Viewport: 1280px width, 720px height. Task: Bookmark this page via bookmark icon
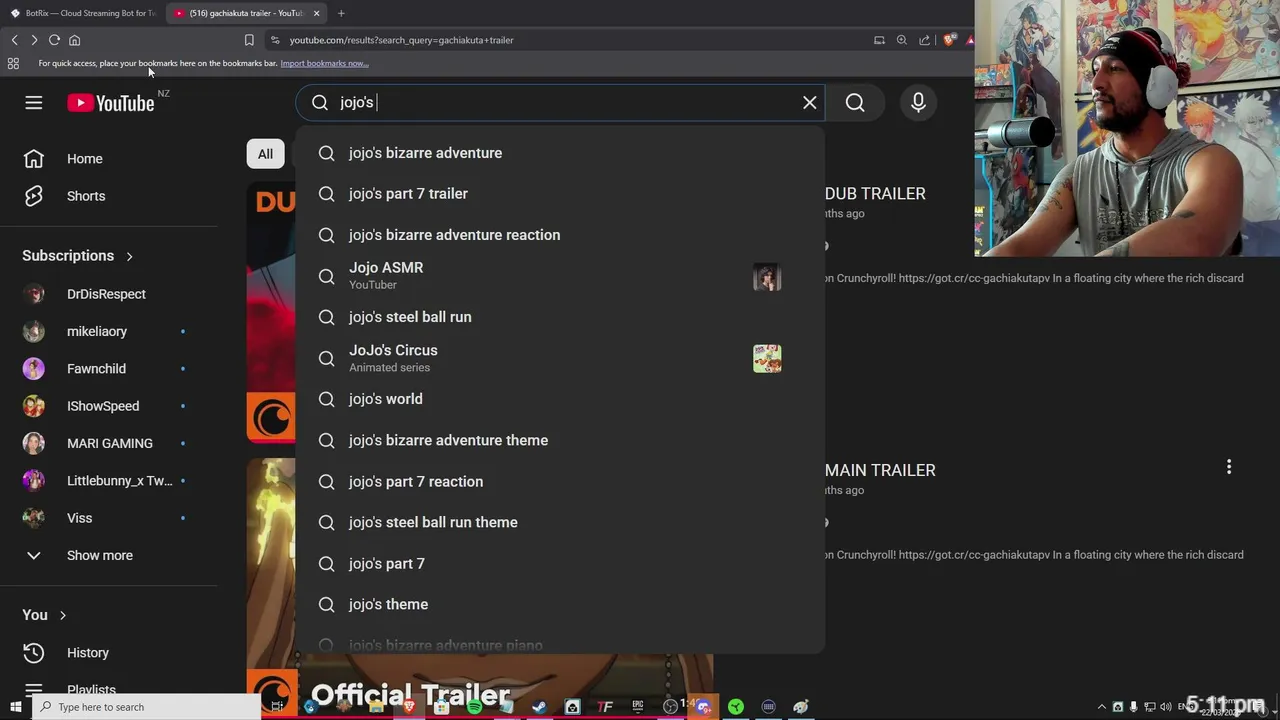click(x=249, y=40)
